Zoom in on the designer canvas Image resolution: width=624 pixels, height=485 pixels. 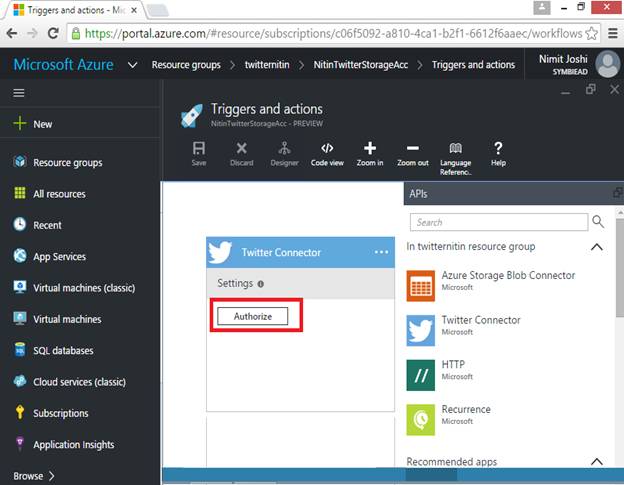point(370,154)
